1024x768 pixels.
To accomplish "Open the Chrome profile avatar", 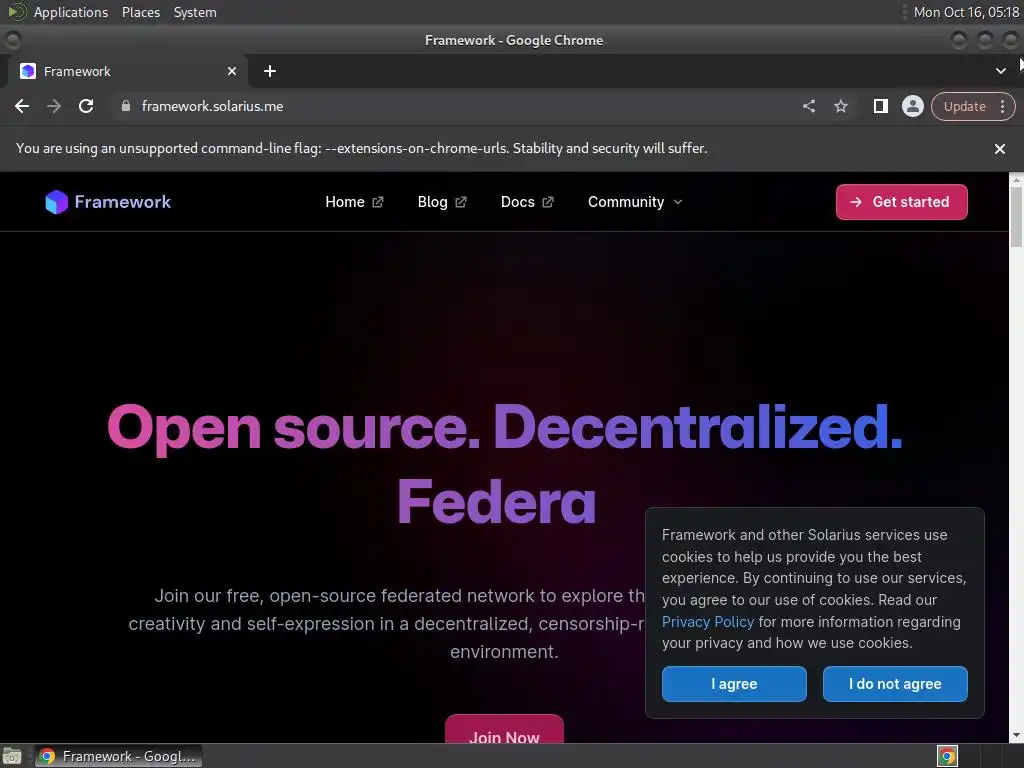I will pos(912,106).
